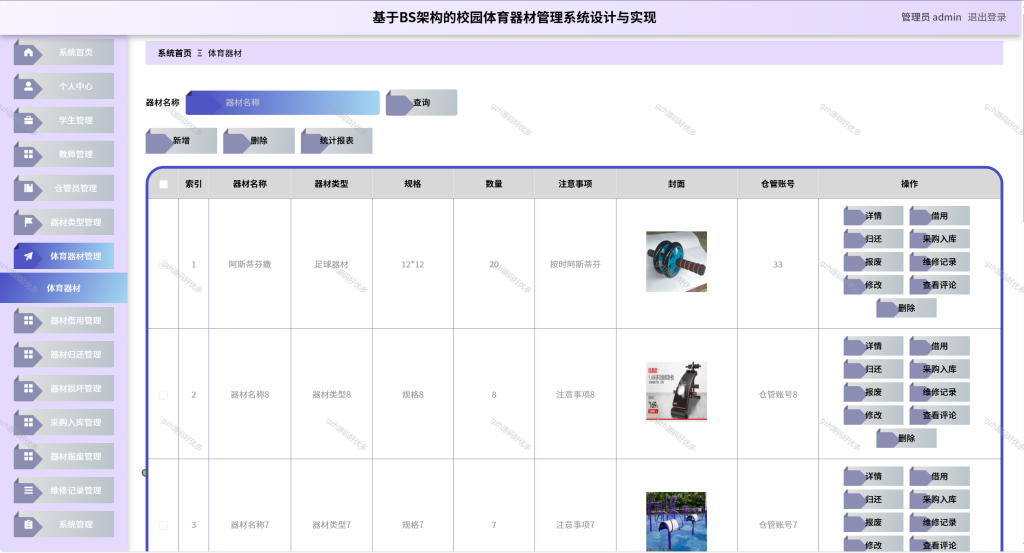Image resolution: width=1024 pixels, height=553 pixels.
Task: Open 教师管理 menu item
Action: click(63, 154)
